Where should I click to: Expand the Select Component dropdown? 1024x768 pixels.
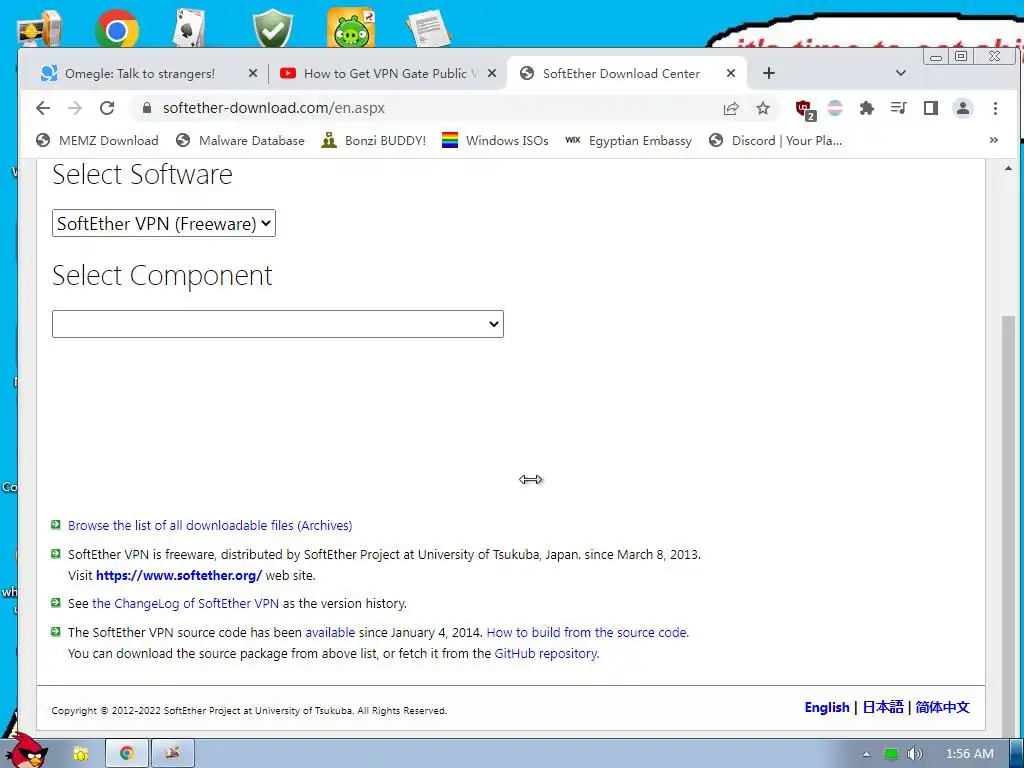(278, 324)
